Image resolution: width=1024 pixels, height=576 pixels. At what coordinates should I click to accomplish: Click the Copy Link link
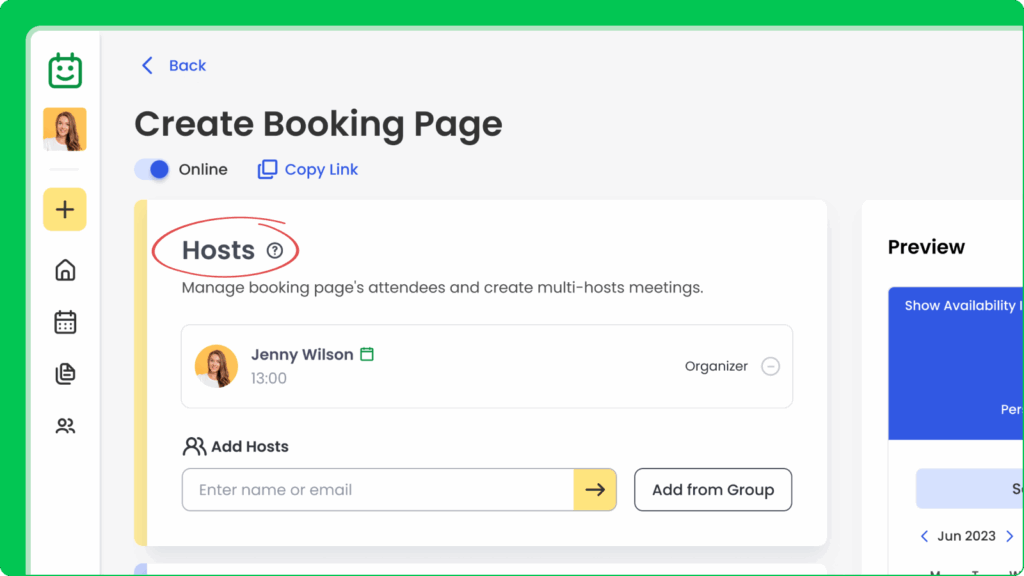pyautogui.click(x=308, y=170)
